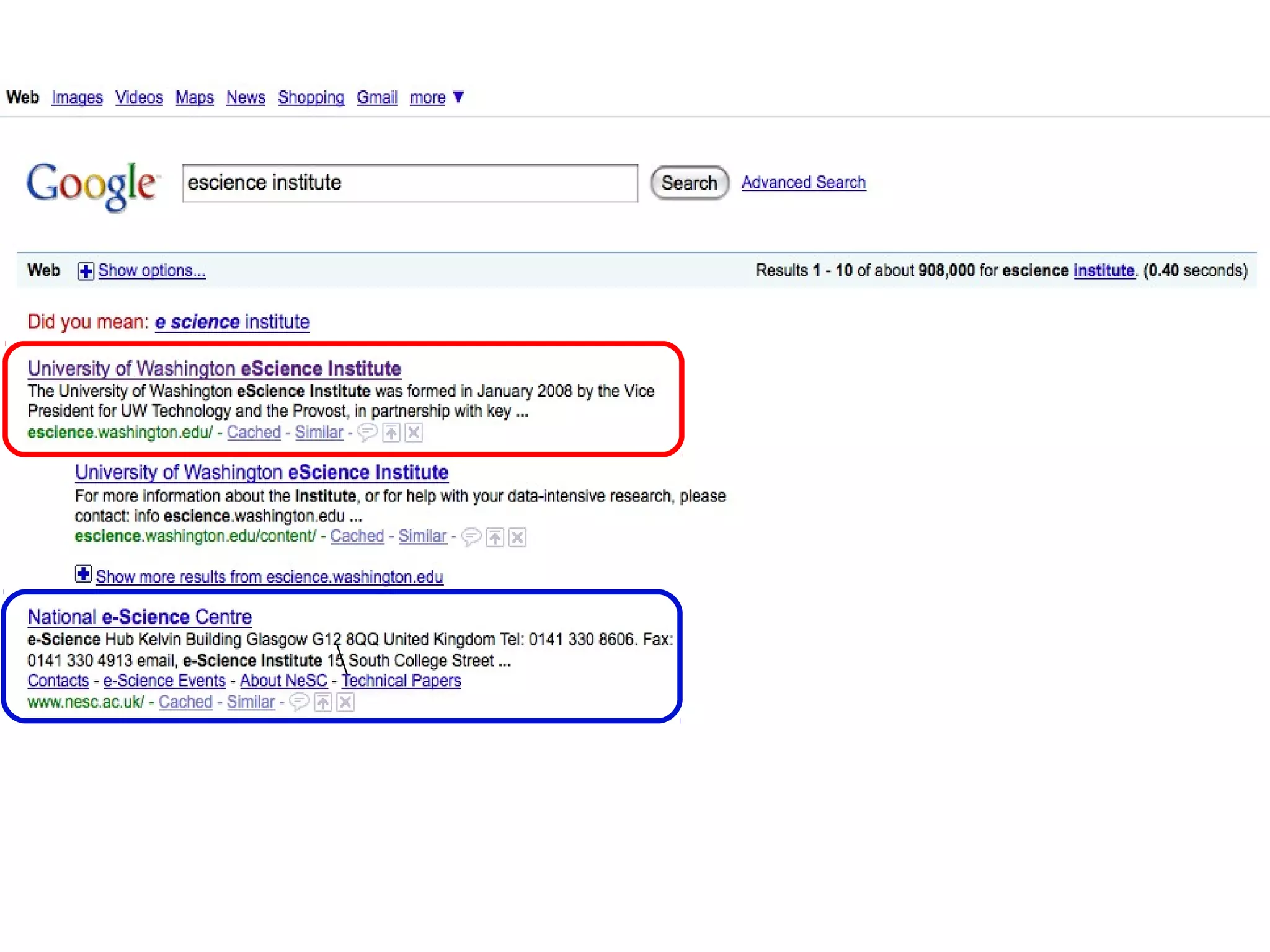The width and height of the screenshot is (1270, 952).
Task: Switch to the Images search tab
Action: pos(77,97)
